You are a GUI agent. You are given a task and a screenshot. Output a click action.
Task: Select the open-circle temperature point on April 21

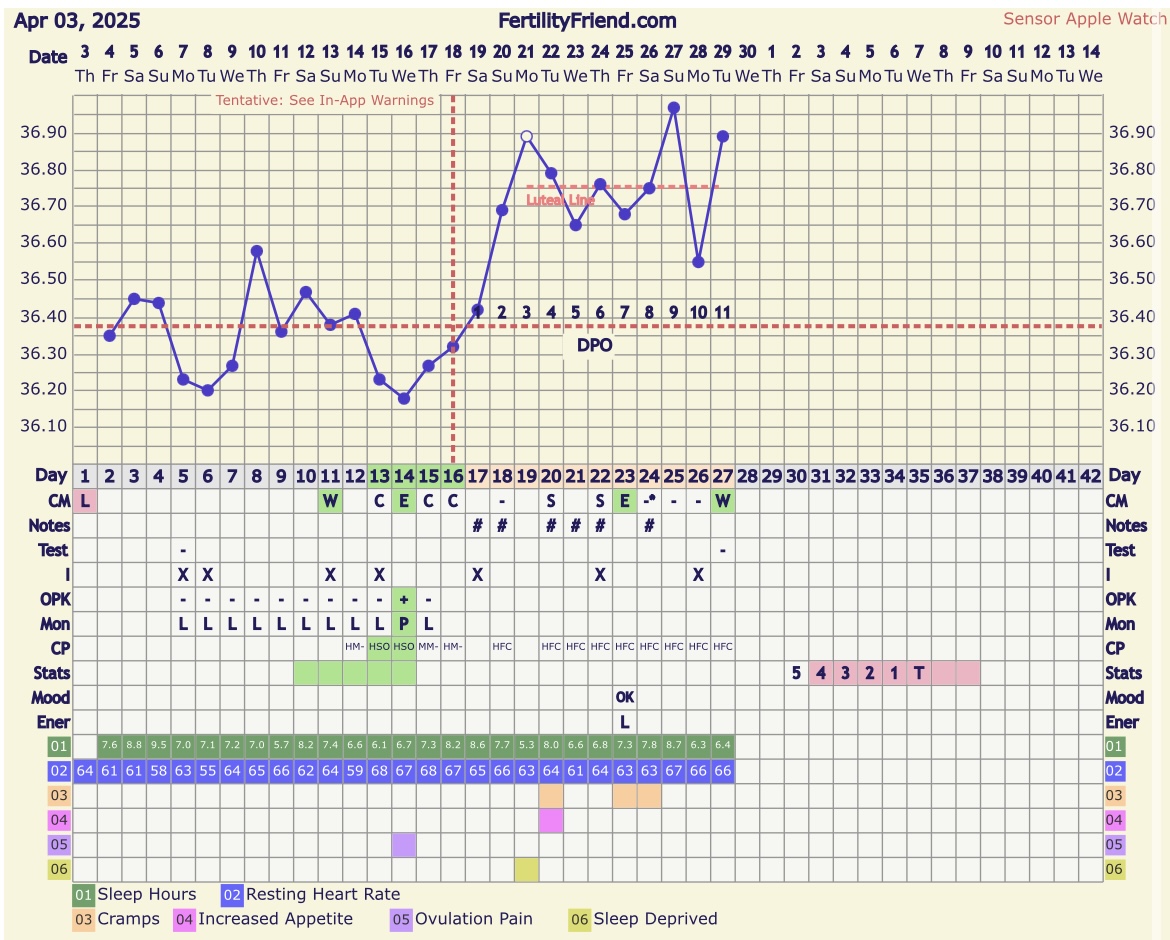point(526,136)
